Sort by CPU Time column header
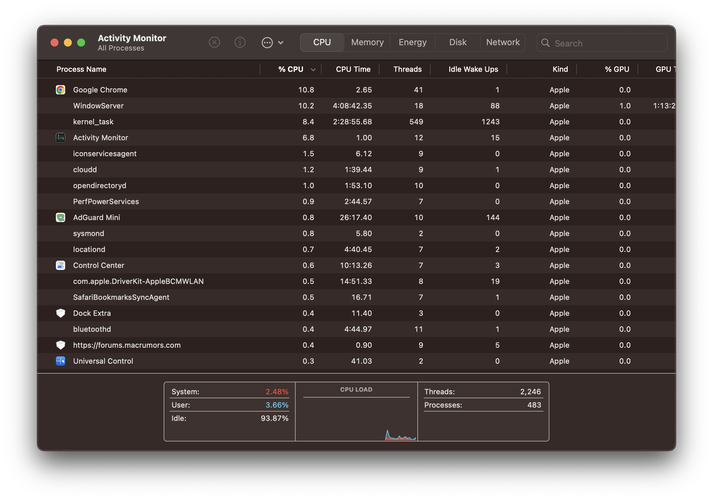 [x=353, y=69]
